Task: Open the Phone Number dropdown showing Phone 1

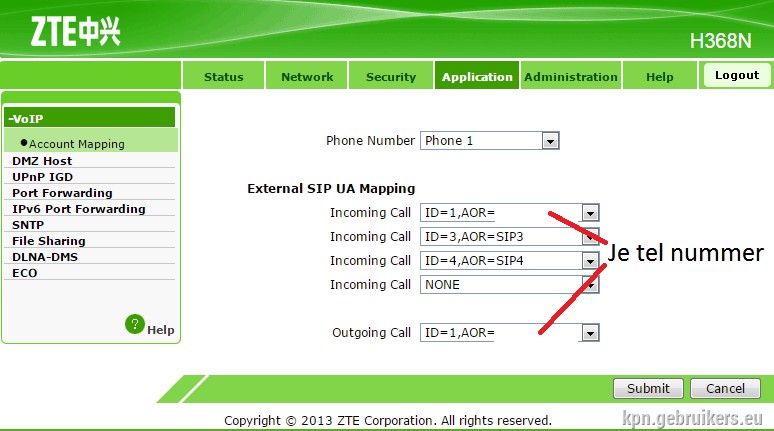Action: [490, 141]
